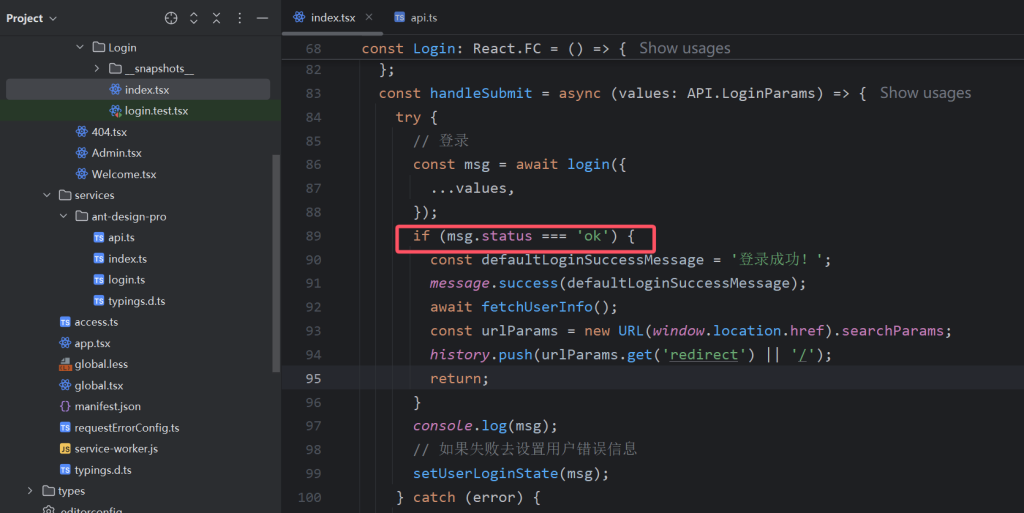Click the Collapse All icon in Project panel
Viewport: 1024px width, 513px height.
pyautogui.click(x=217, y=18)
